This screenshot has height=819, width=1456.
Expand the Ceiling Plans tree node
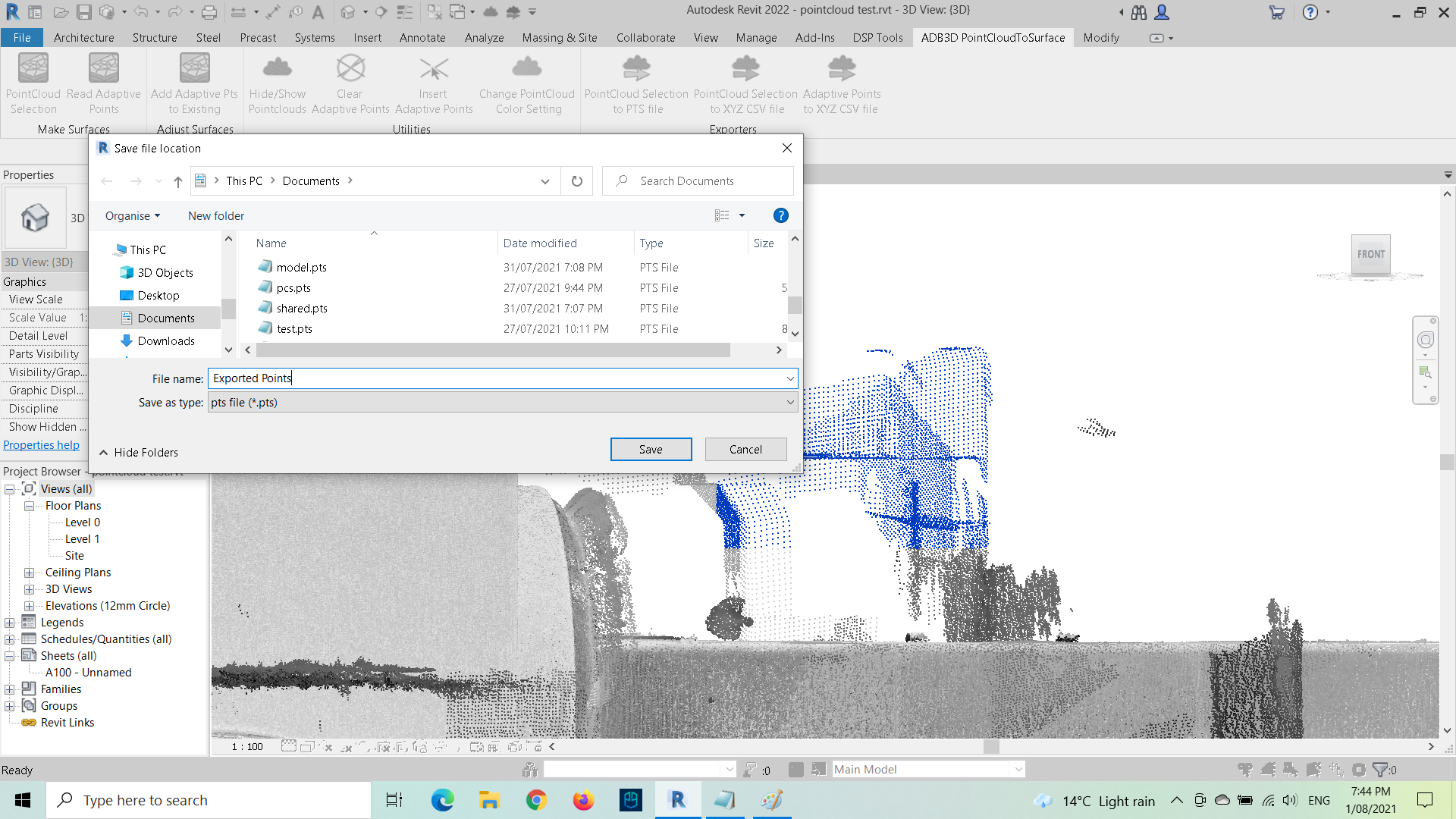pyautogui.click(x=29, y=573)
